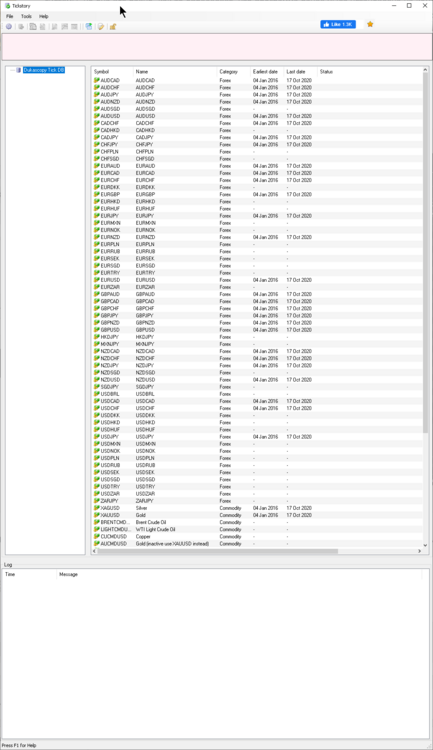Viewport: 433px width, 750px height.
Task: Click the GBPAUD symbol text
Action: point(110,294)
